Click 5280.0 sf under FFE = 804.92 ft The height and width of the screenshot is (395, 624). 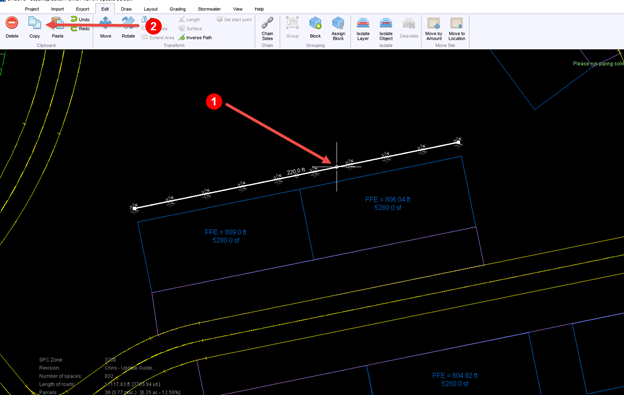[x=454, y=384]
